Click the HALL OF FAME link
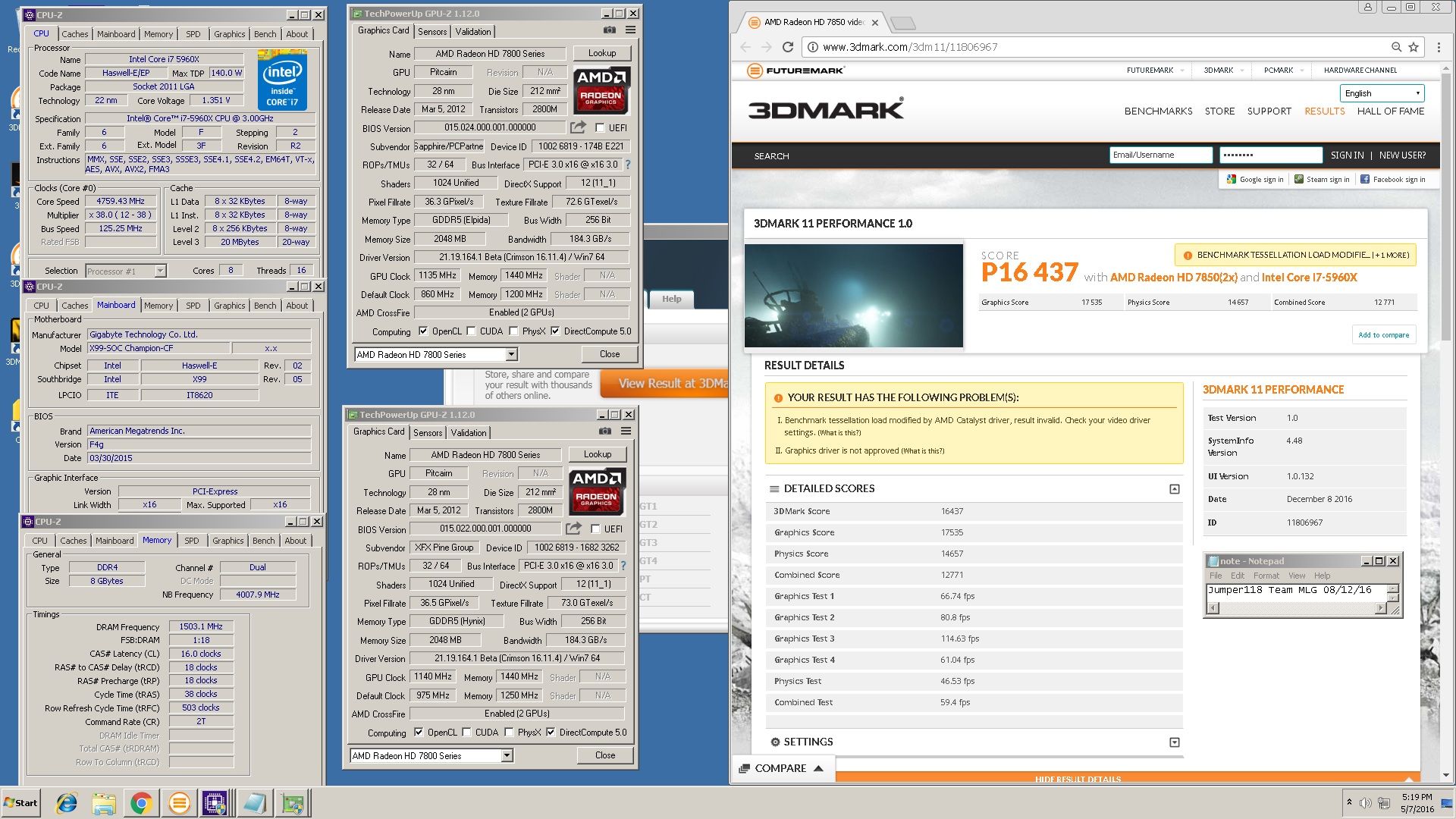The width and height of the screenshot is (1456, 819). click(x=1390, y=111)
